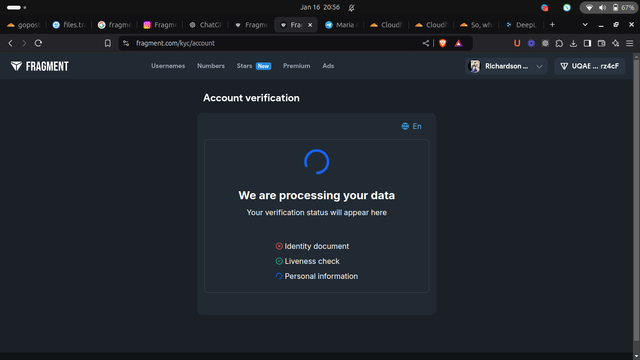Image resolution: width=640 pixels, height=360 pixels.
Task: Open the Usernames section
Action: [x=168, y=66]
